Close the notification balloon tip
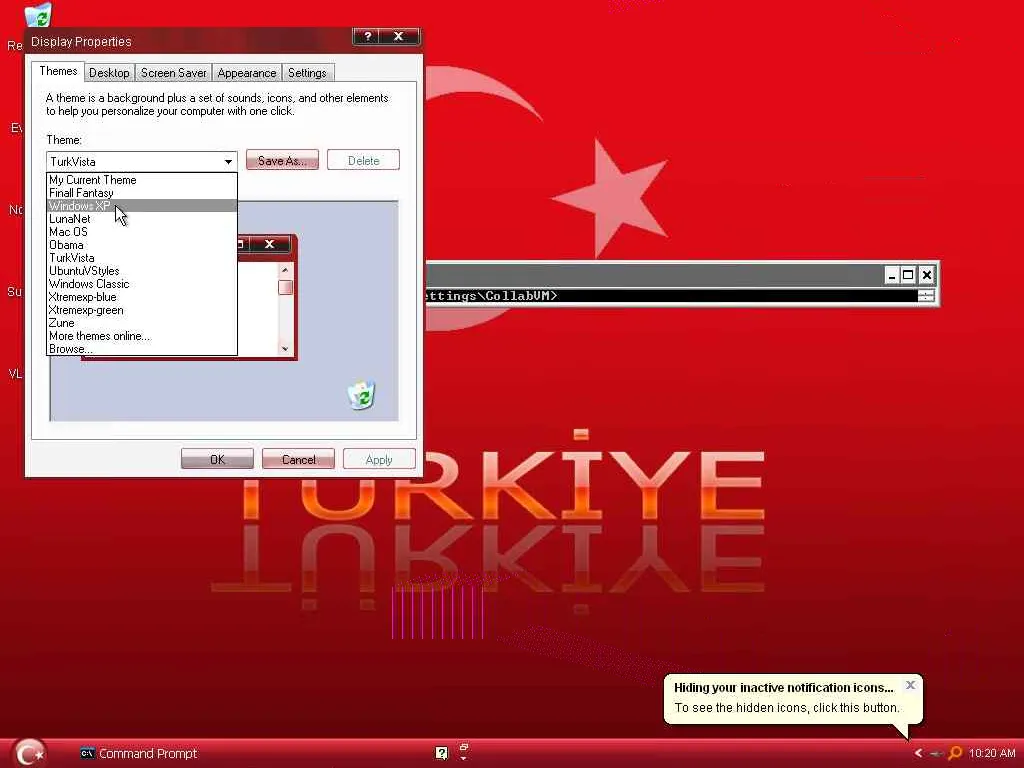Screen dimensions: 1024x768 [910, 685]
